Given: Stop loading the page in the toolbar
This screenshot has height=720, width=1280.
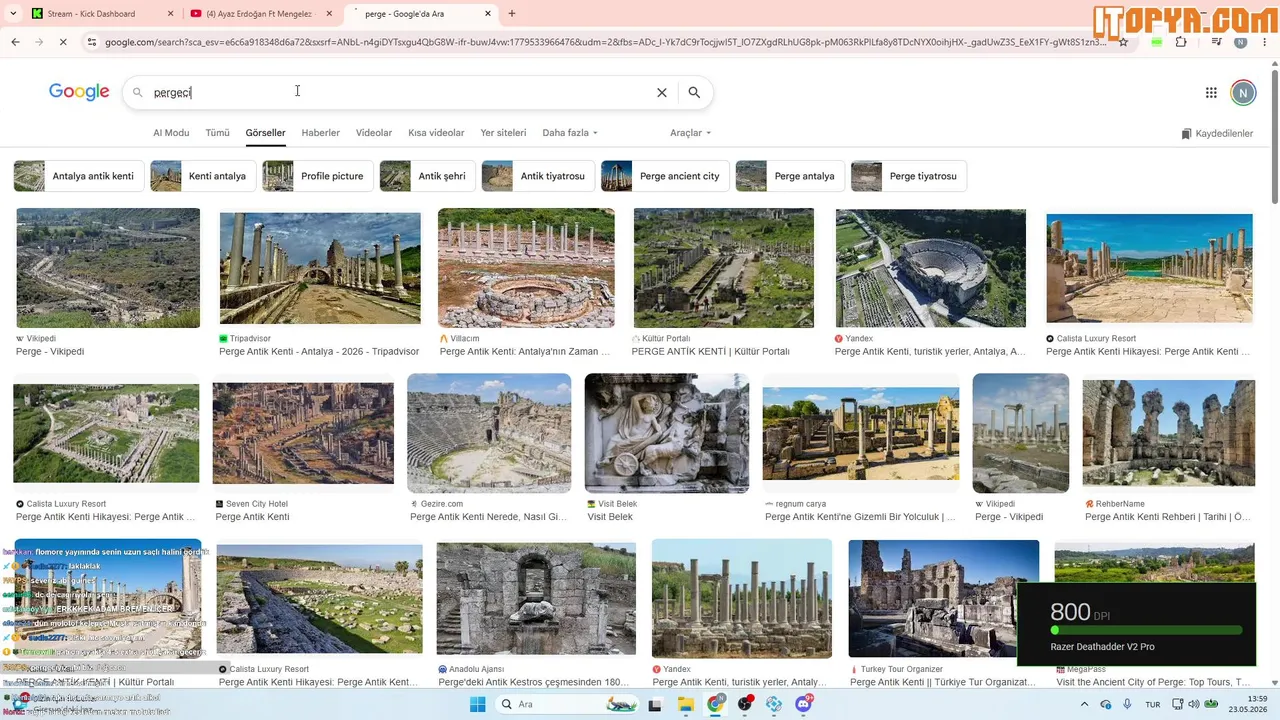Looking at the screenshot, I should (62, 42).
